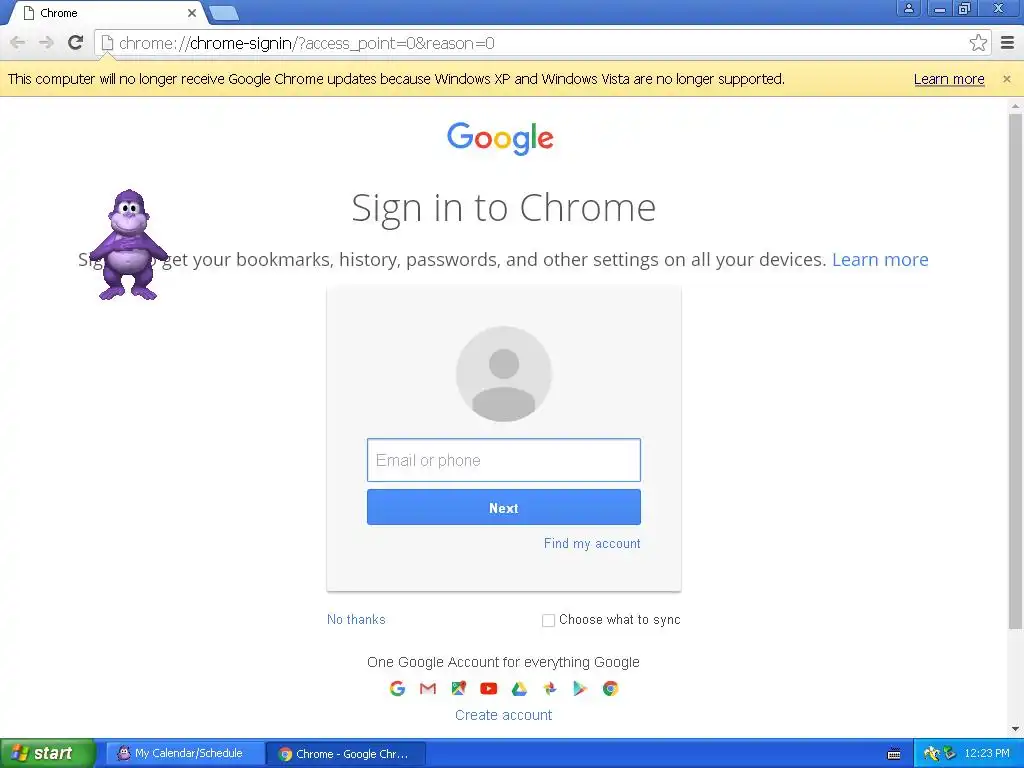
Task: Close the Chrome tab
Action: (191, 13)
